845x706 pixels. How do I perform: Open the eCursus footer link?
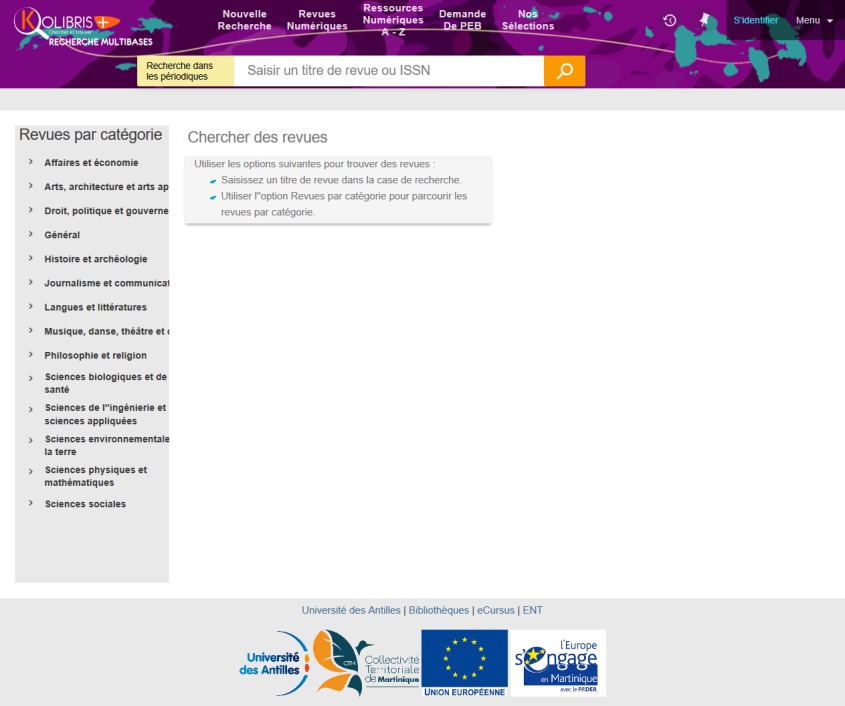[x=495, y=610]
